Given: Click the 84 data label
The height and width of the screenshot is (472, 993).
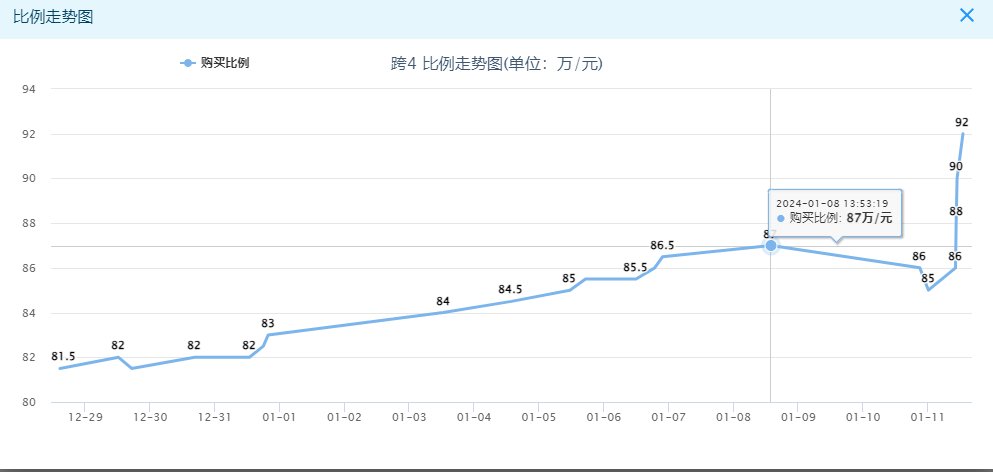Looking at the screenshot, I should coord(443,301).
